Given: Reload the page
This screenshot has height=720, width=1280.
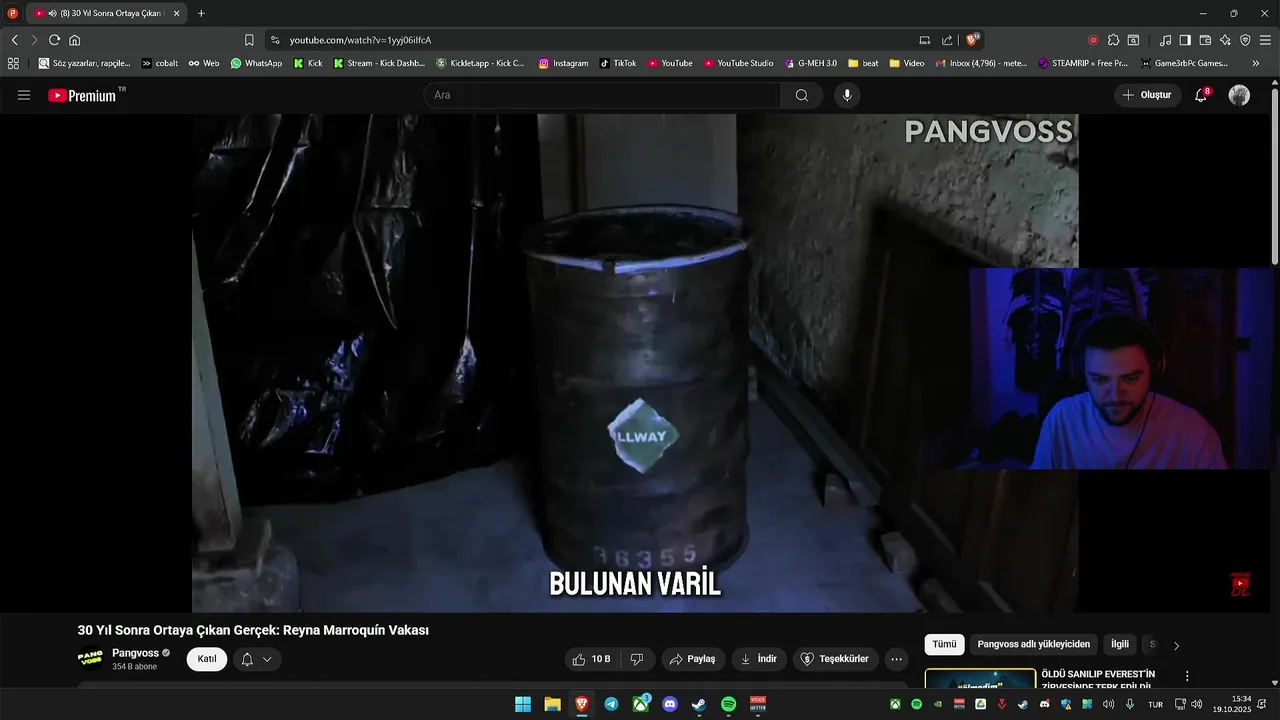Looking at the screenshot, I should [x=54, y=40].
